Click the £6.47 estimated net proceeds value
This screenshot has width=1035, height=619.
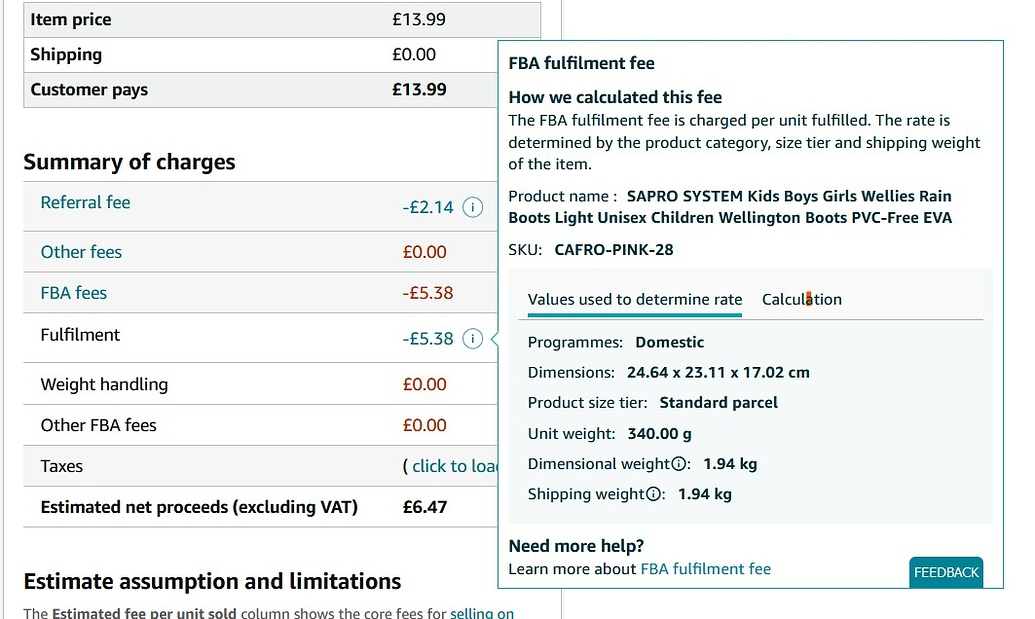[424, 507]
